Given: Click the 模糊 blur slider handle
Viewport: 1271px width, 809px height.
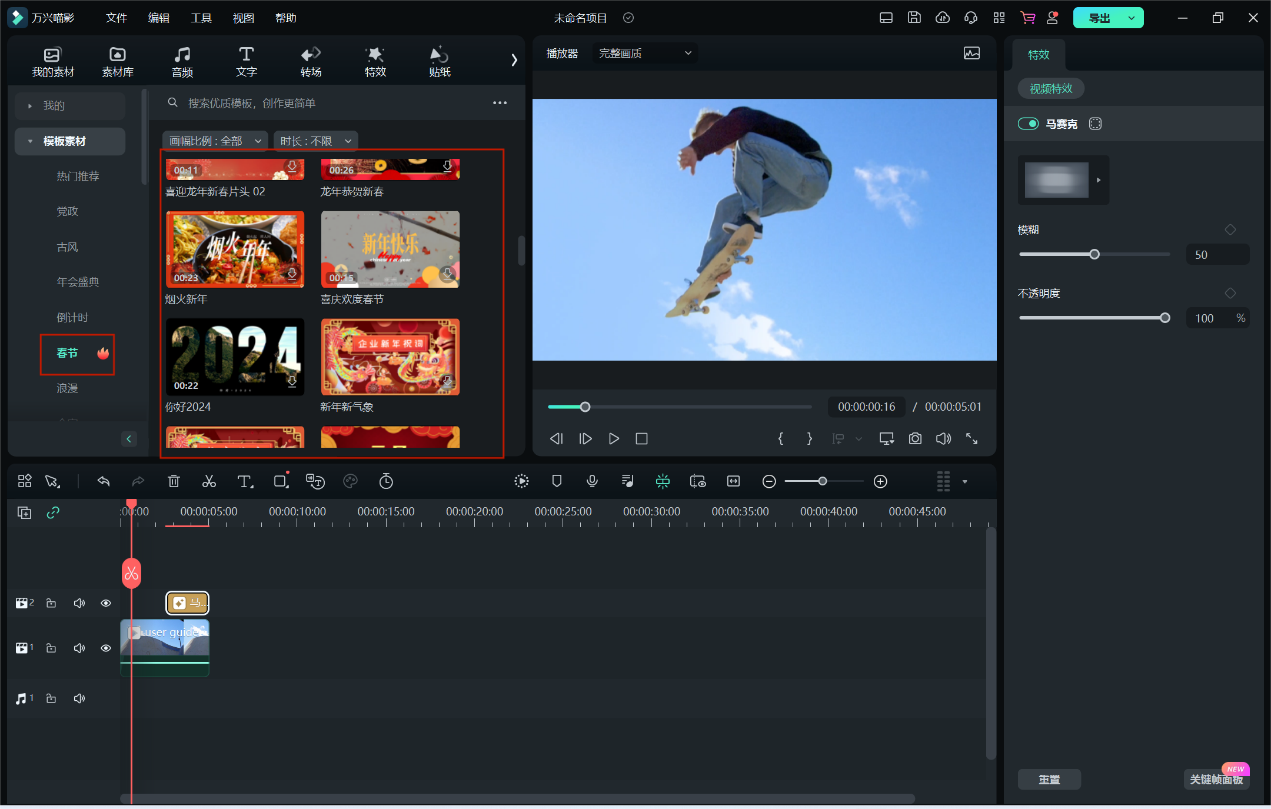Looking at the screenshot, I should [1094, 254].
